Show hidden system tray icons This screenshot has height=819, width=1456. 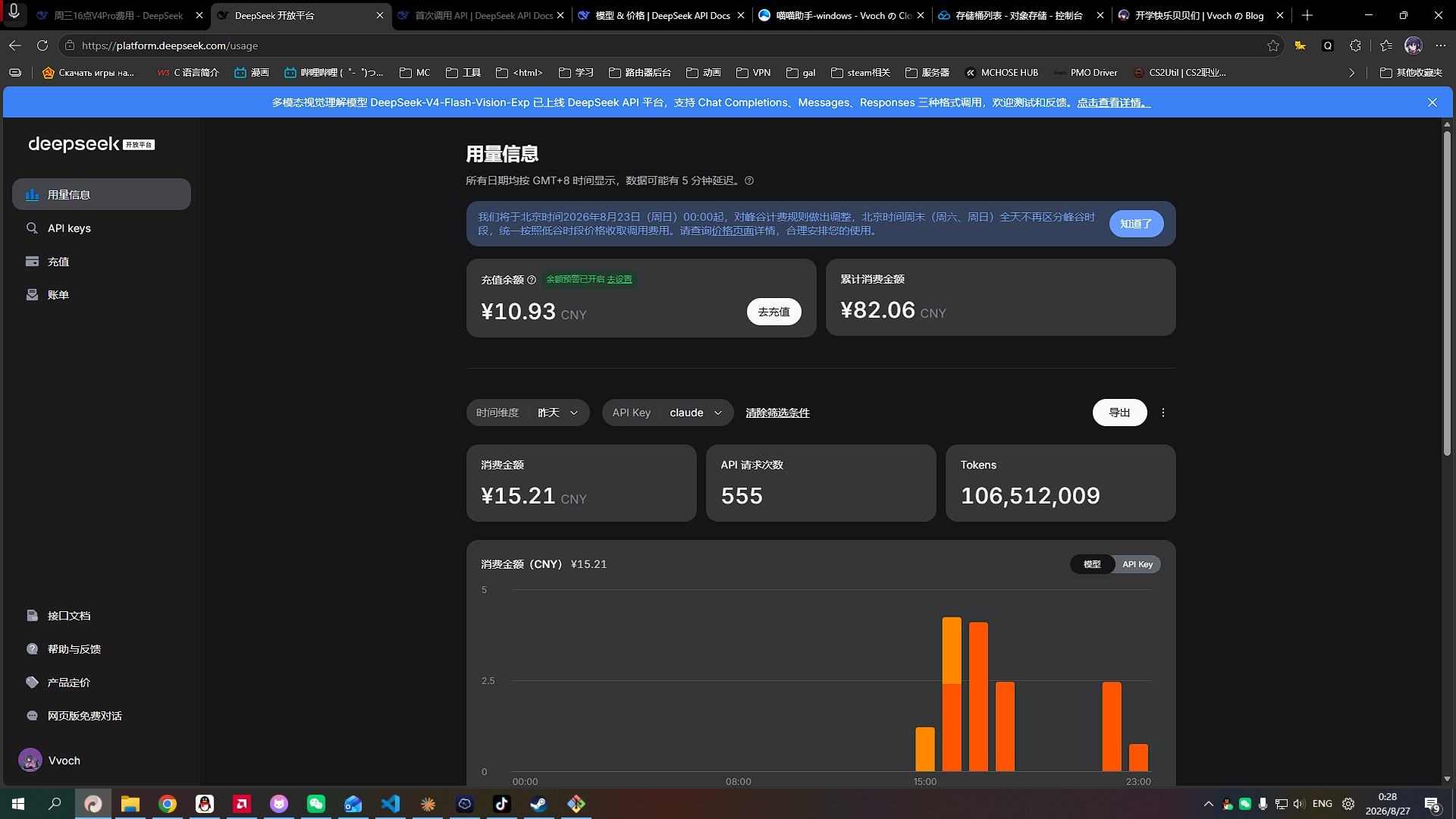[x=1208, y=804]
